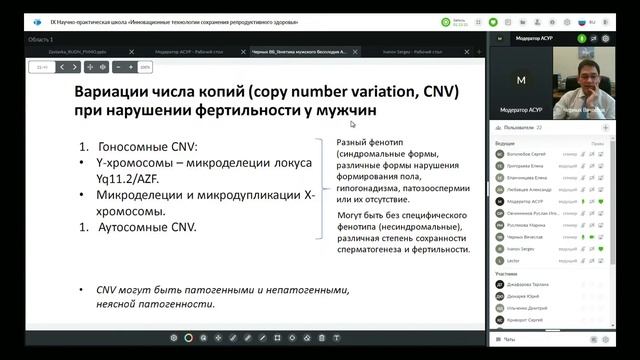Switch to the Ivanov Sergey Рабочий стол tab
This screenshot has height=360, width=640.
tap(412, 52)
